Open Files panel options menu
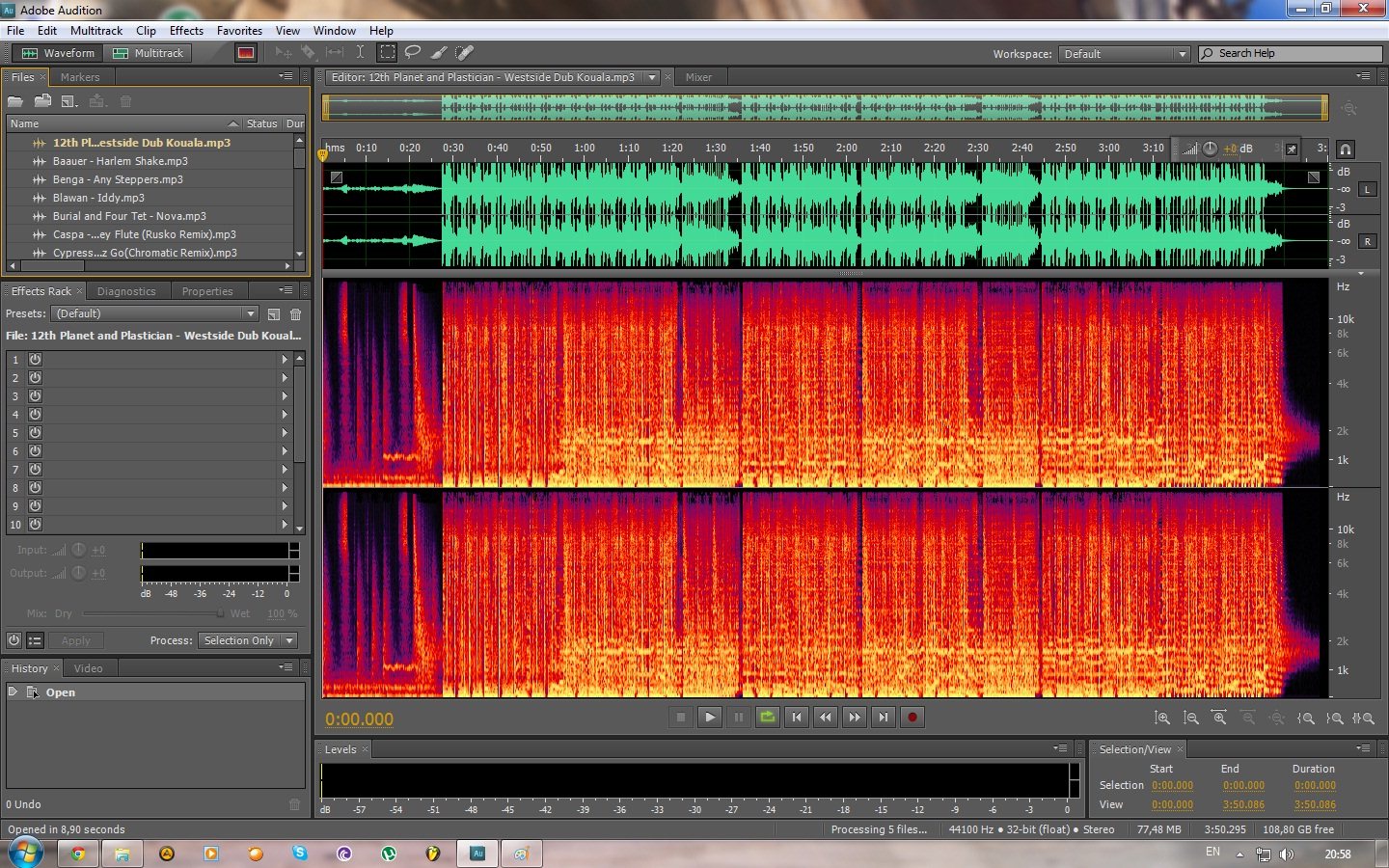The image size is (1389, 868). (286, 76)
